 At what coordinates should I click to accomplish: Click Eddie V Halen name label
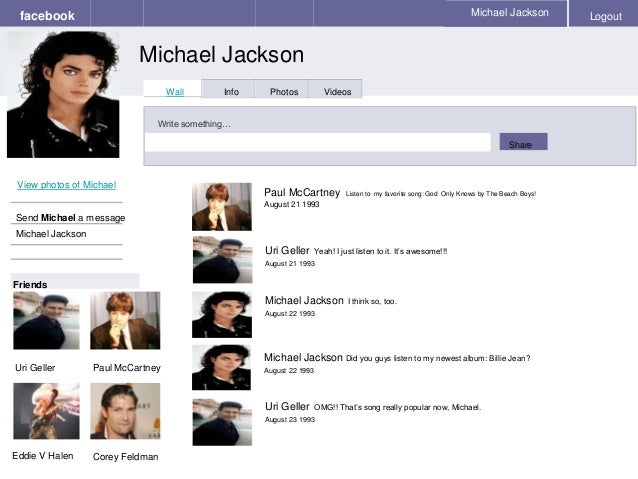coord(43,455)
